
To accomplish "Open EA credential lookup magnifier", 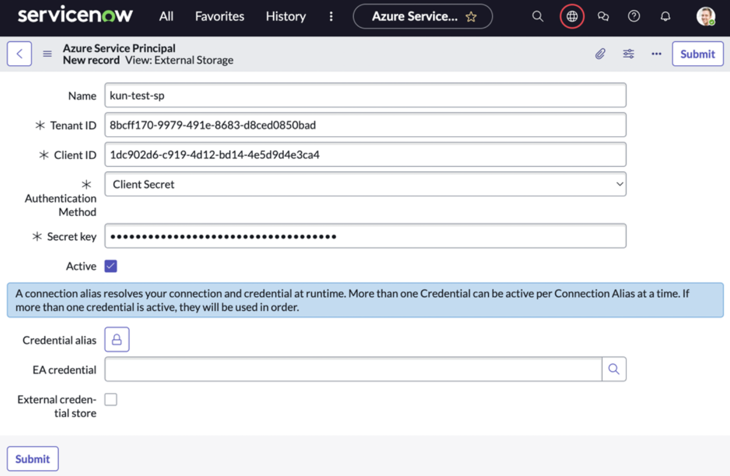I will pos(614,369).
